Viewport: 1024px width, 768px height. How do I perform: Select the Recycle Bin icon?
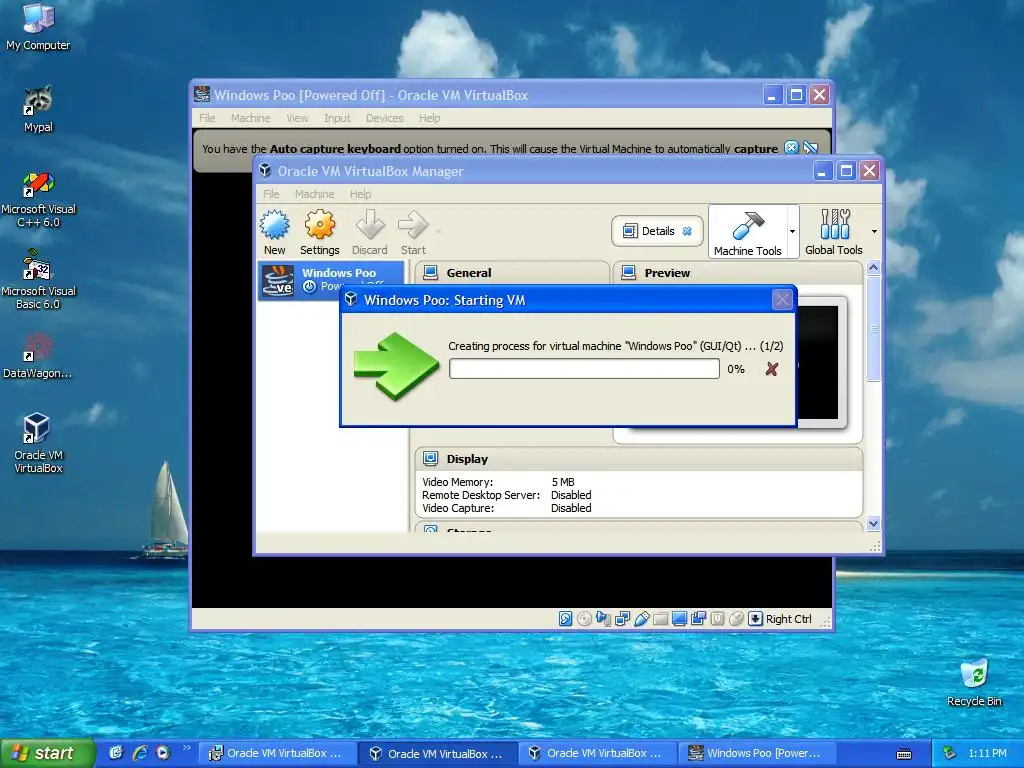pyautogui.click(x=974, y=682)
